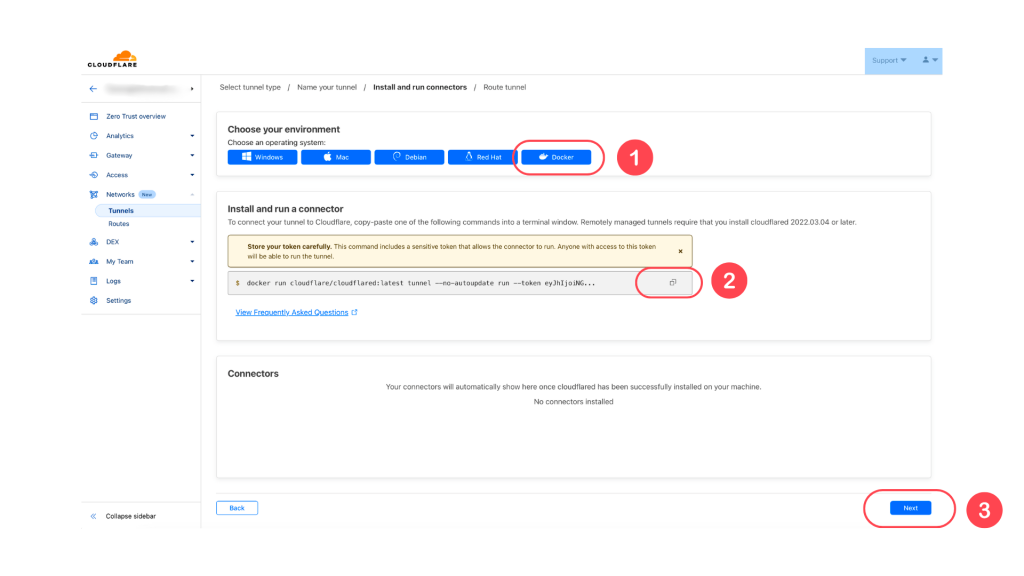This screenshot has height=576, width=1024.
Task: Click the Cloudflare logo
Action: click(112, 59)
